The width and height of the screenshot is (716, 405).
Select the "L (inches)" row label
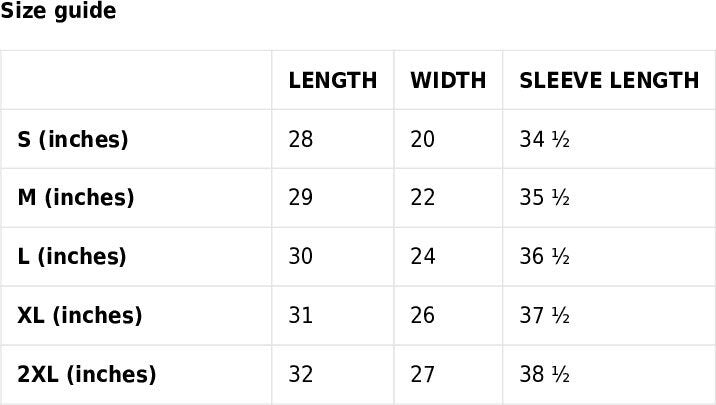click(72, 257)
